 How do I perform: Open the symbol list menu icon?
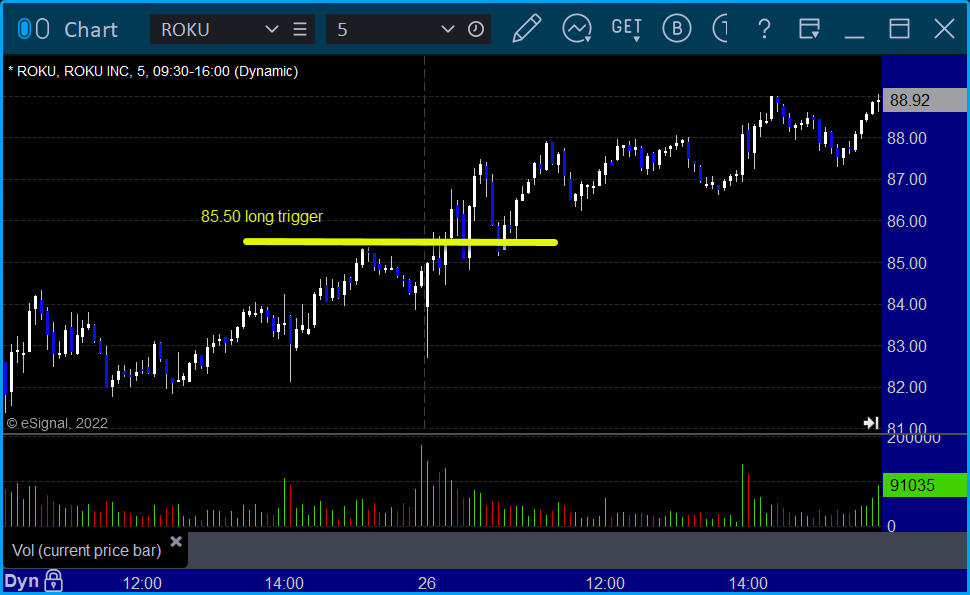[x=300, y=29]
